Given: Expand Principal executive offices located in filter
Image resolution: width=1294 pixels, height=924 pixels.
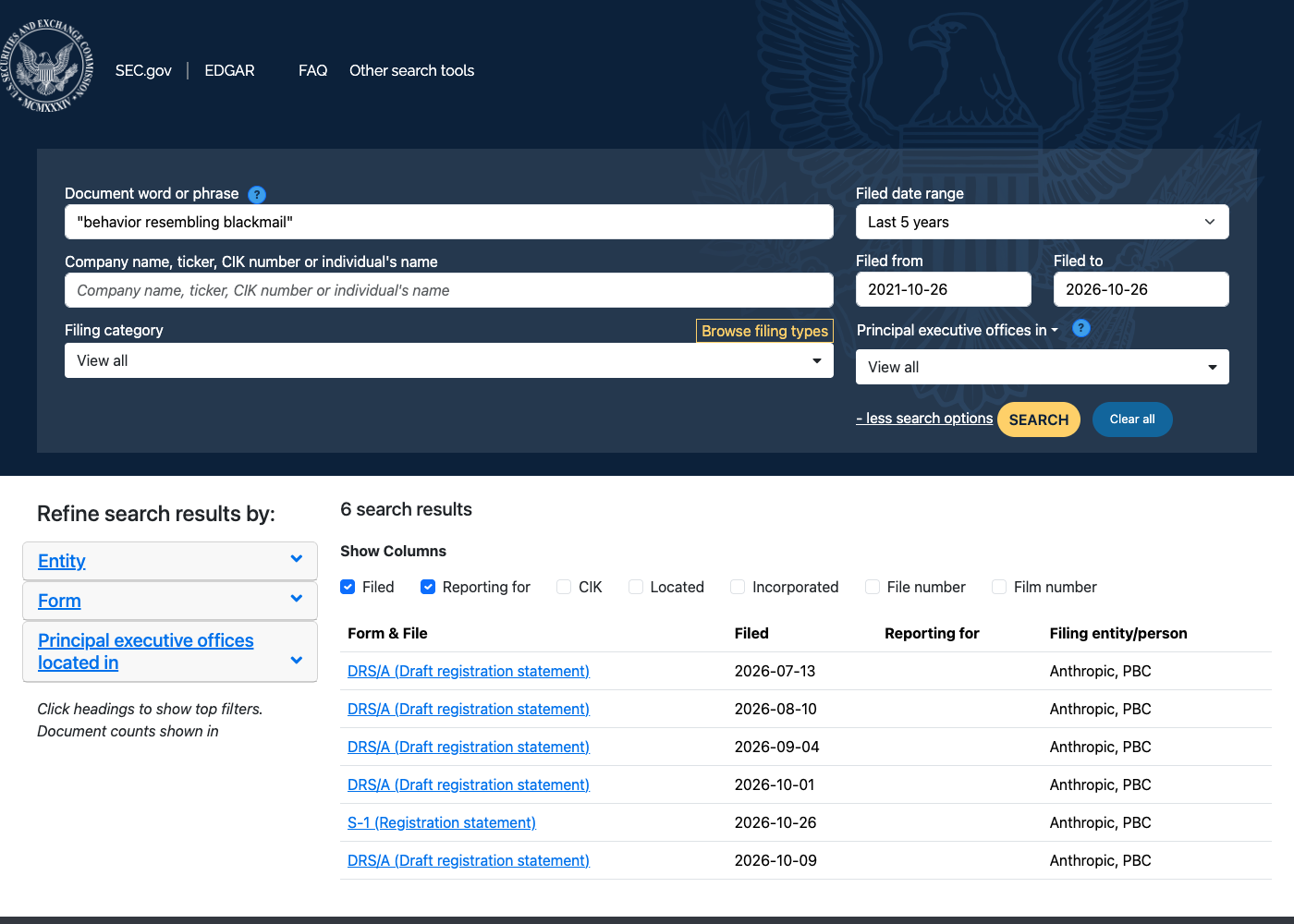Looking at the screenshot, I should [x=170, y=651].
